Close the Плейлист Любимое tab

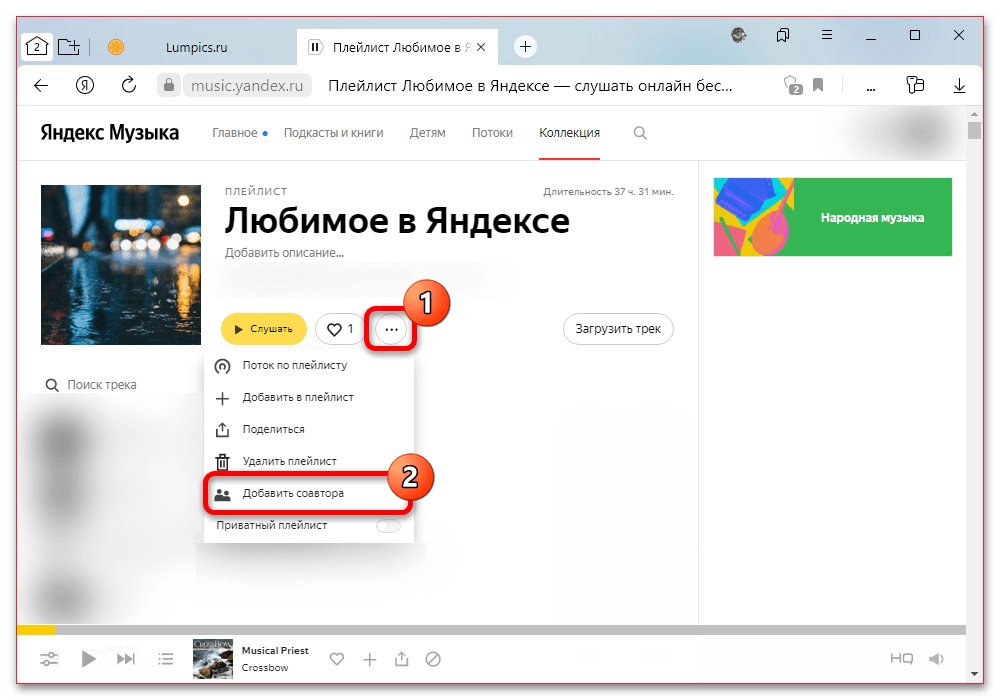coord(482,47)
